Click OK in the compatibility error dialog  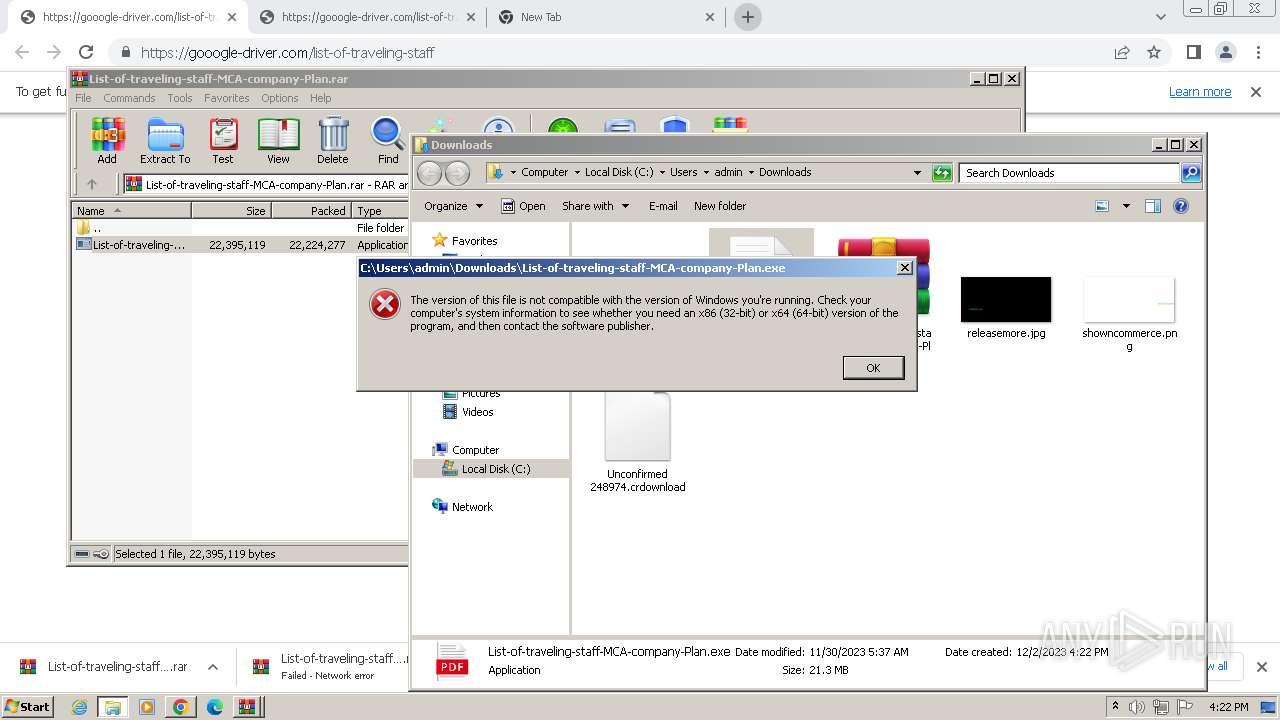pyautogui.click(x=873, y=368)
